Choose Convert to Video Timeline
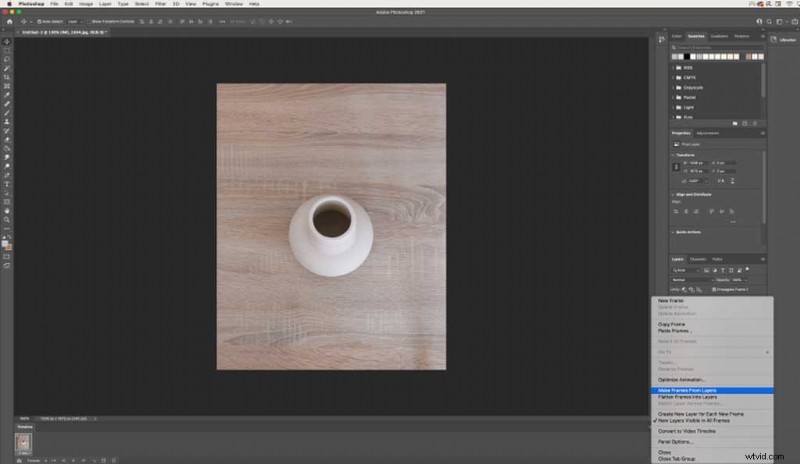 click(712, 431)
